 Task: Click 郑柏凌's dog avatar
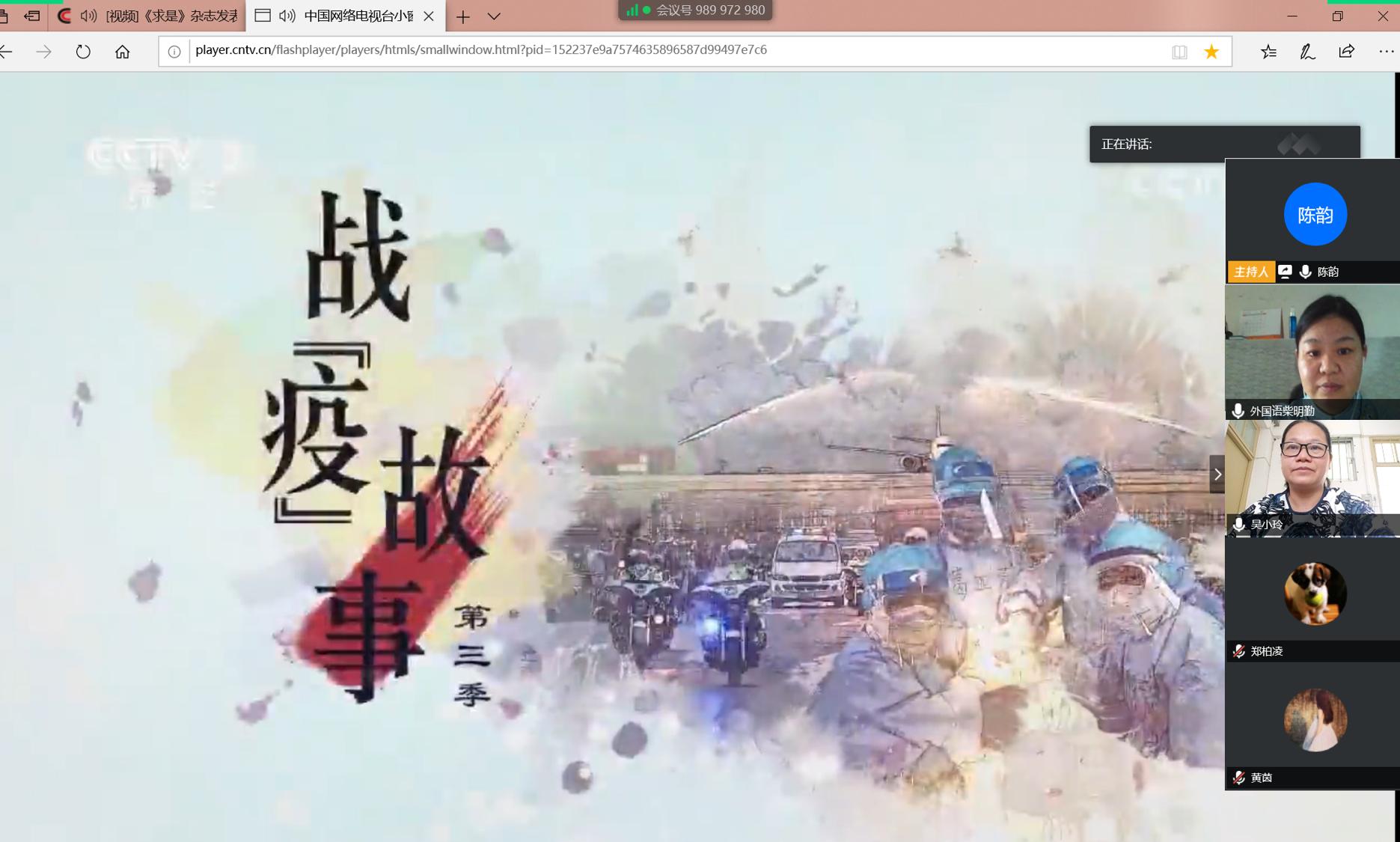point(1315,594)
